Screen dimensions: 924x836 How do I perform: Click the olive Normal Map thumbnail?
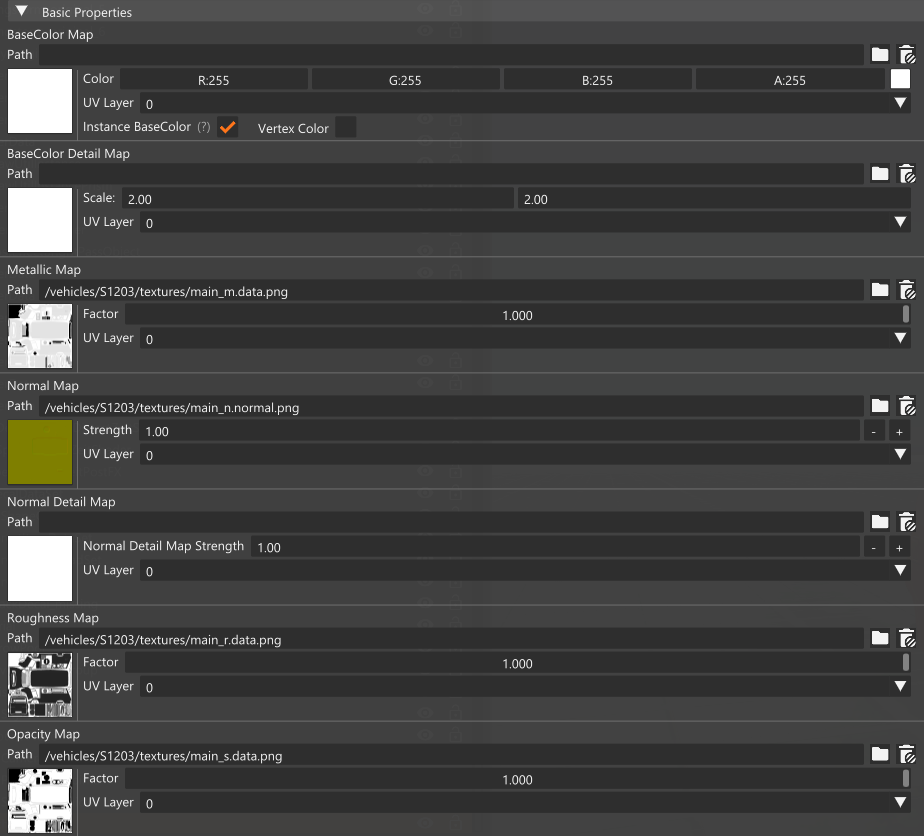39,452
